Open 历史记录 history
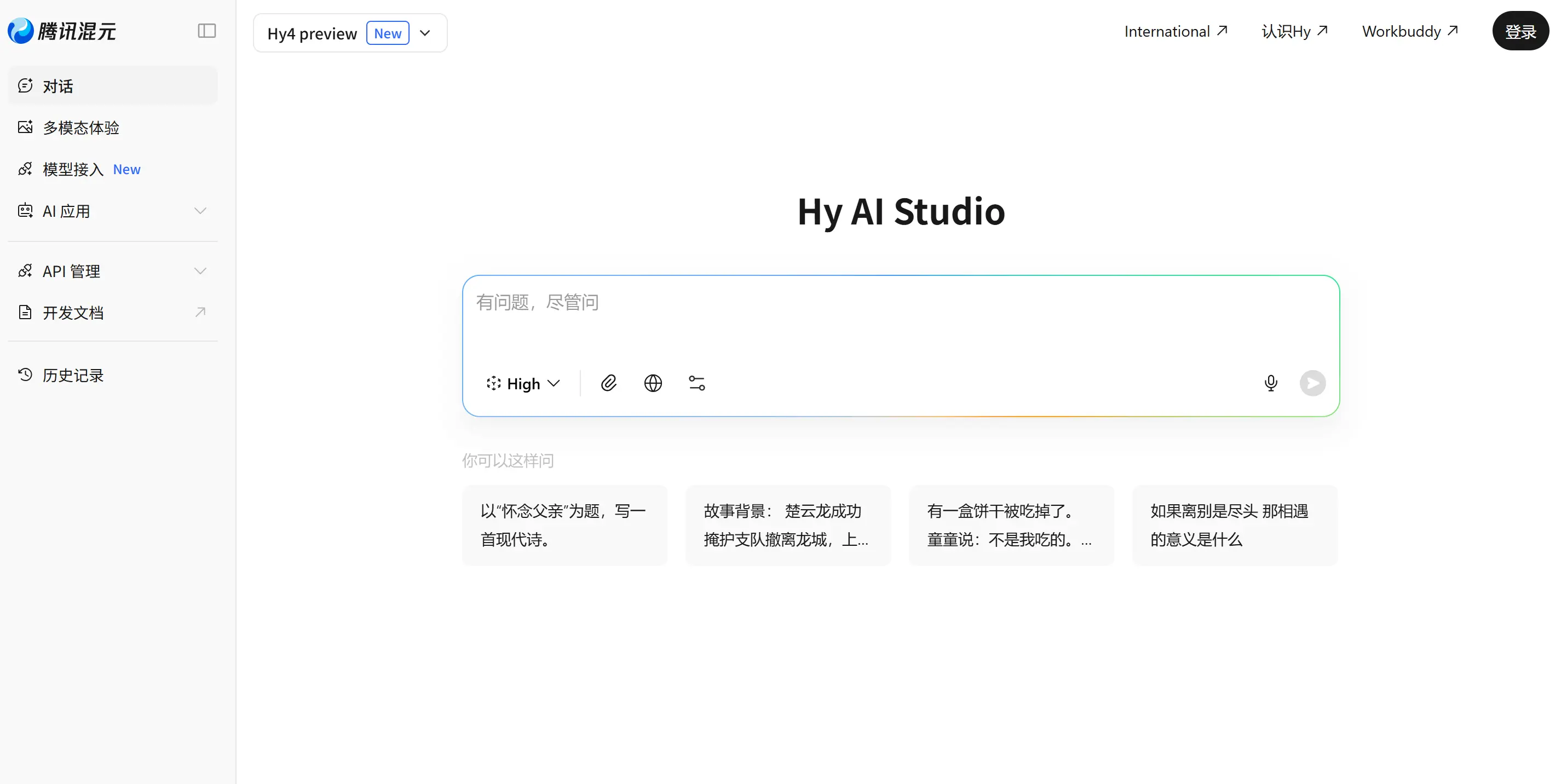The height and width of the screenshot is (784, 1561). pyautogui.click(x=113, y=375)
